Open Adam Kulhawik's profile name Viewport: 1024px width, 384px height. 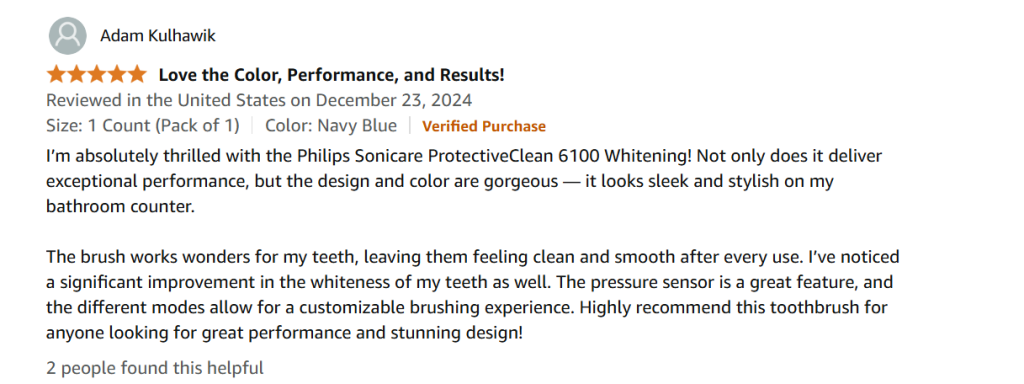pos(157,35)
